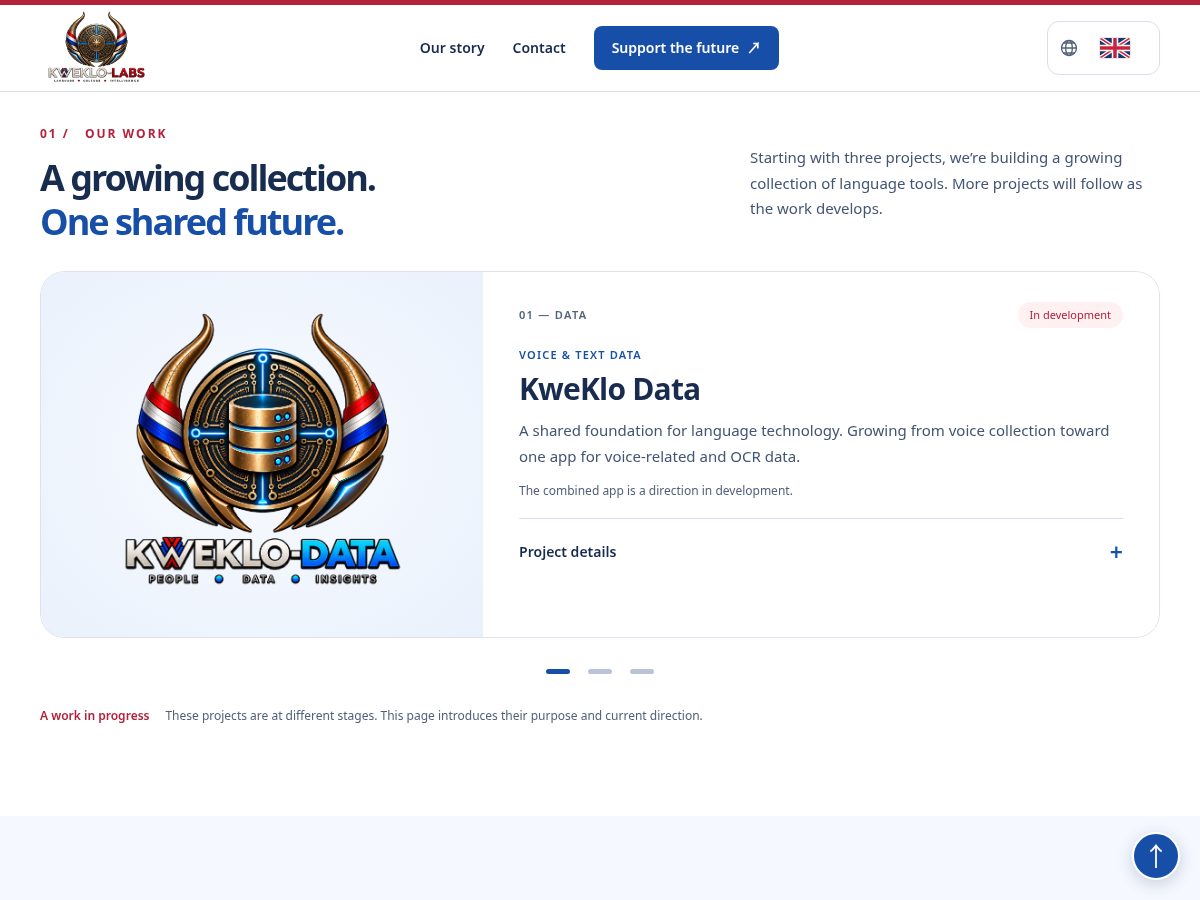
Task: Click the VOICE & TEXT DATA label
Action: [x=580, y=355]
